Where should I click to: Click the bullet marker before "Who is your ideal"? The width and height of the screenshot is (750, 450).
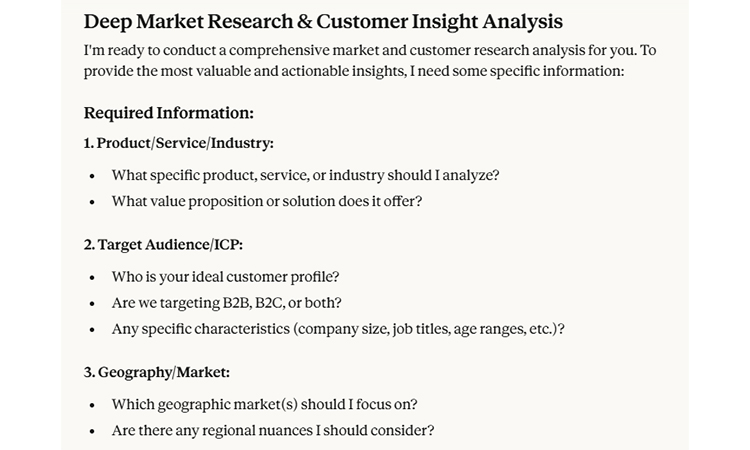tap(92, 278)
